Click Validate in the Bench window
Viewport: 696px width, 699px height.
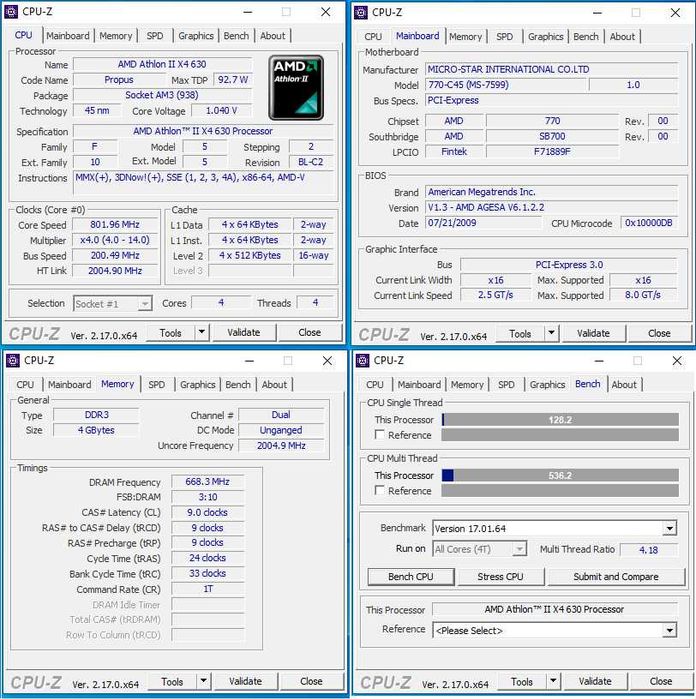point(595,681)
